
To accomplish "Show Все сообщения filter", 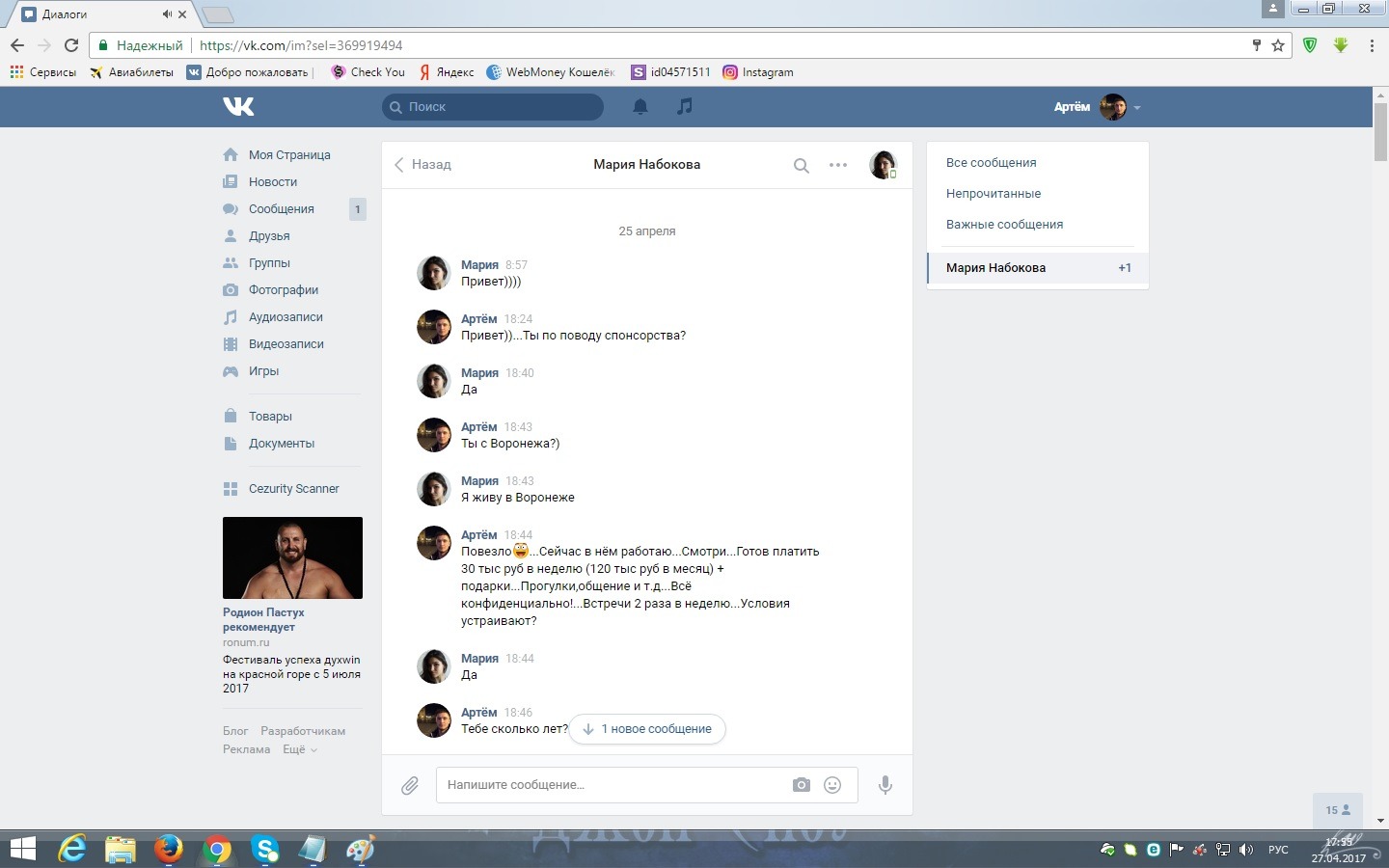I will tap(992, 163).
